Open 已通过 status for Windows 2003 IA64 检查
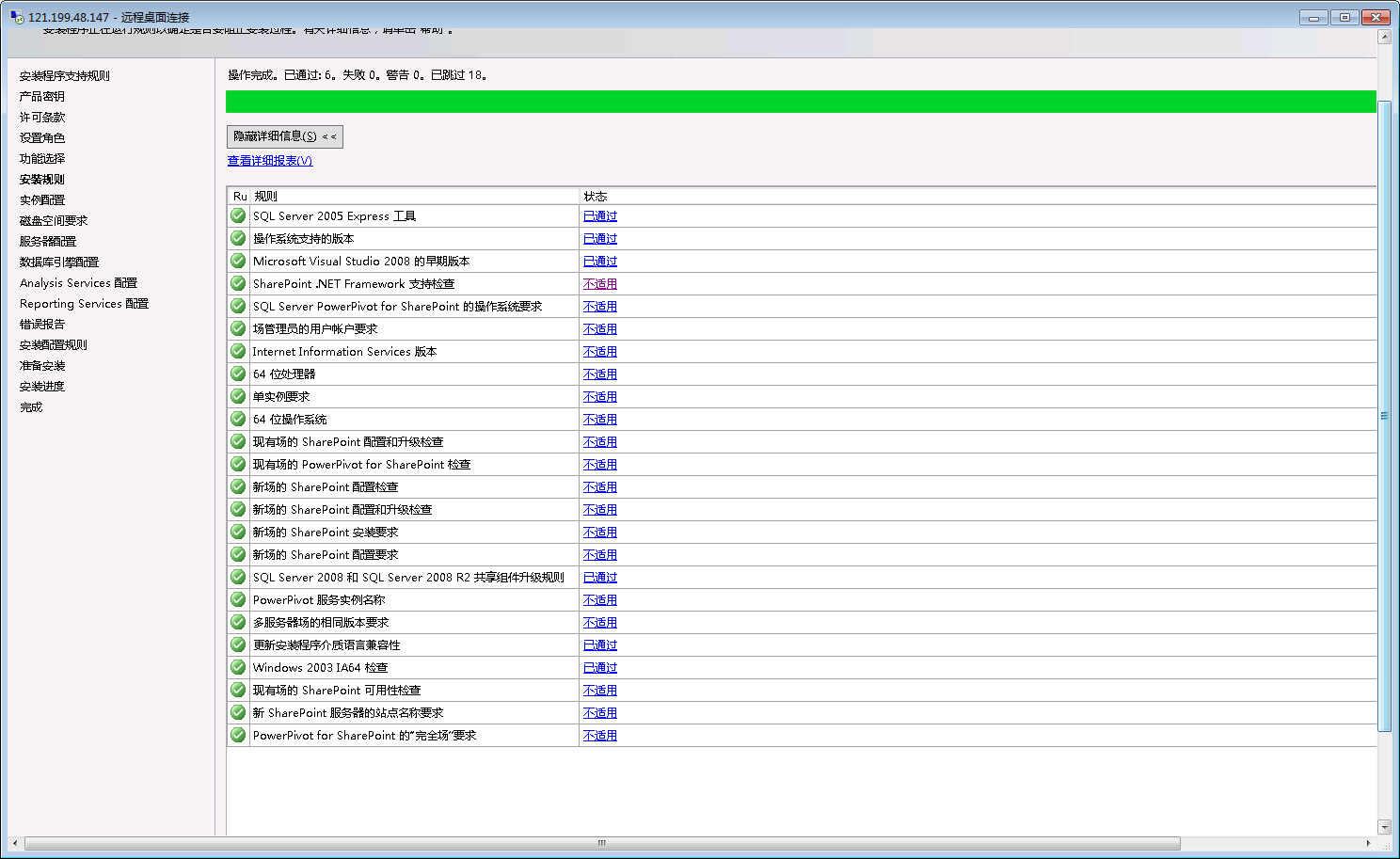 pos(600,668)
